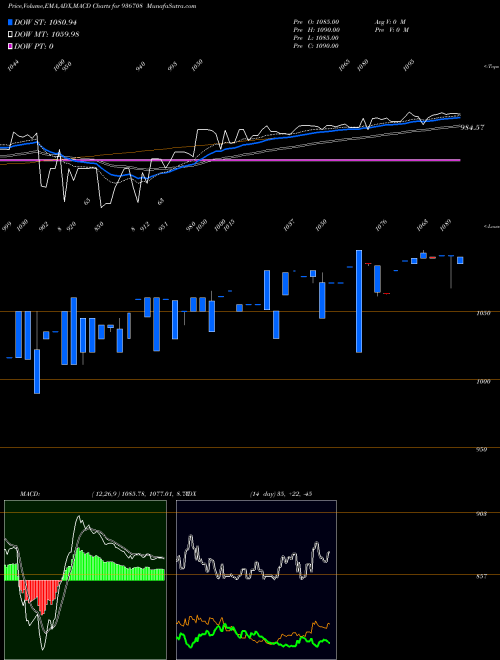Click the 984.57 EMA end label
This screenshot has height=660, width=500.
(x=472, y=127)
